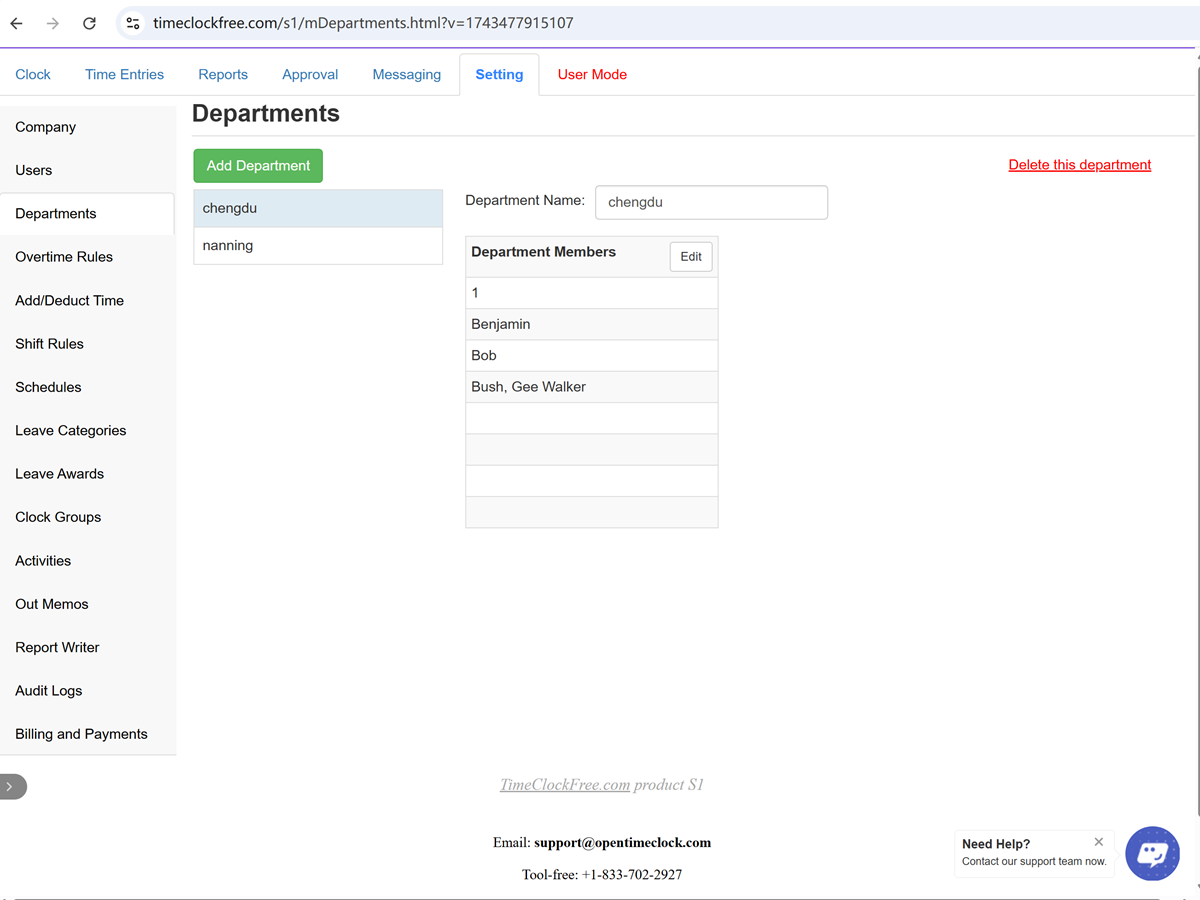Image resolution: width=1200 pixels, height=900 pixels.
Task: Click member row labeled 1
Action: (591, 293)
